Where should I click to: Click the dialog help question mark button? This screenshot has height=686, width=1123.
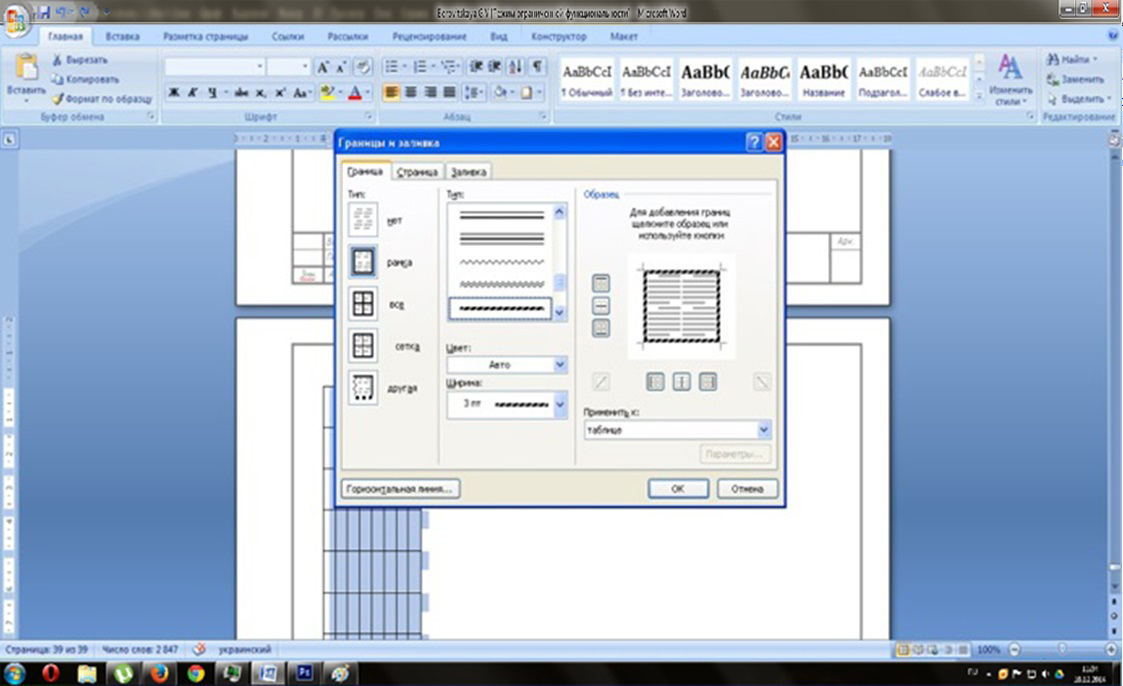point(753,142)
